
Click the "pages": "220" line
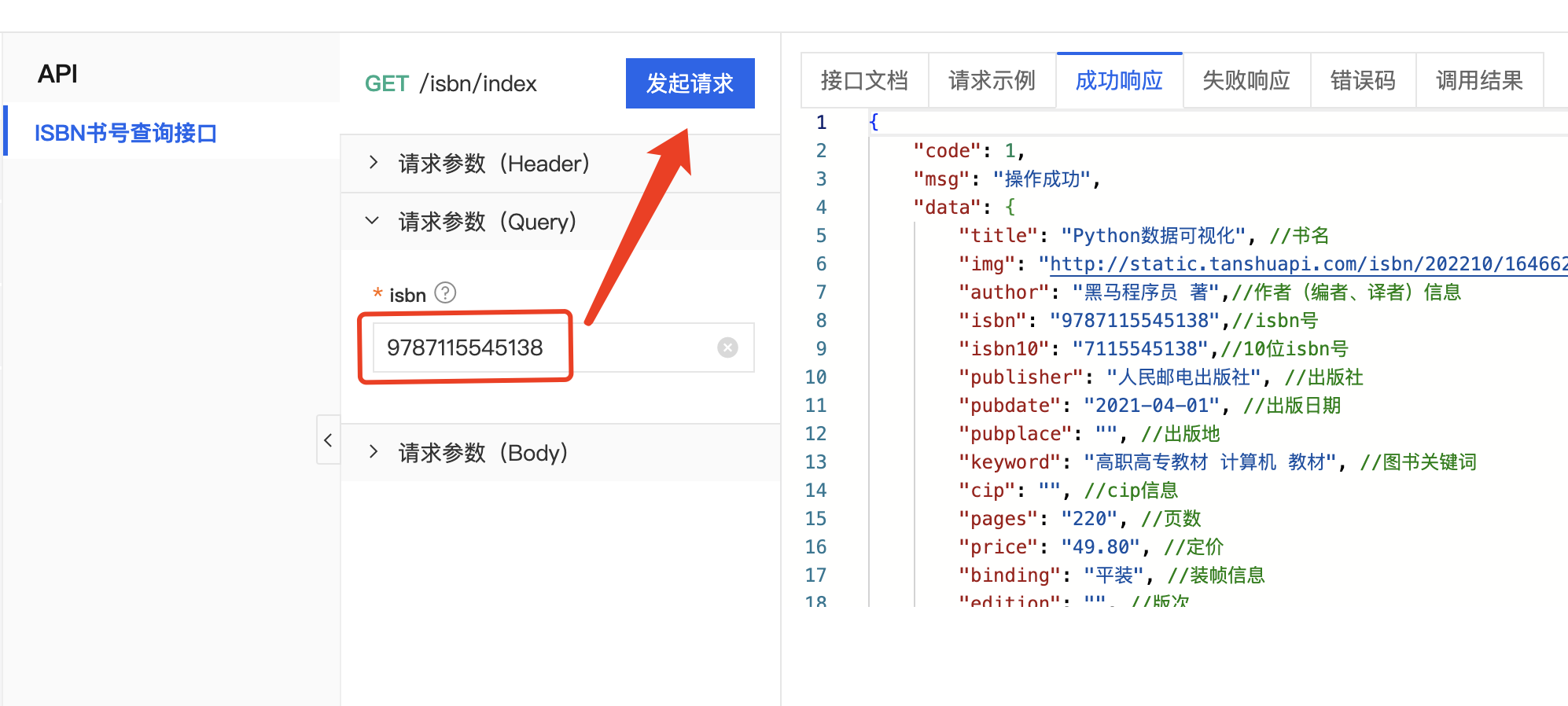point(1080,519)
